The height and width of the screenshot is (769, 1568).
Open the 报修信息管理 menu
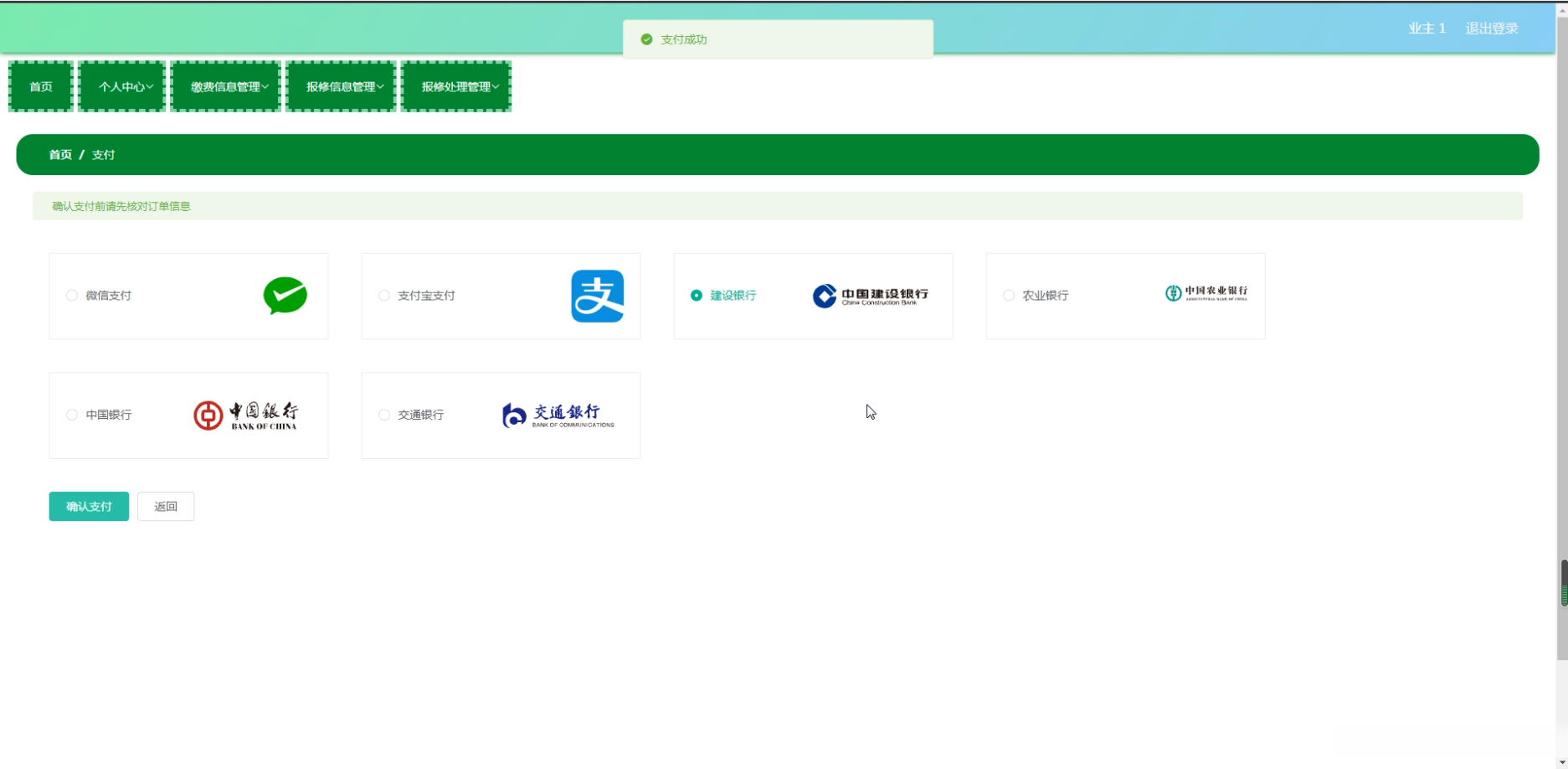coord(342,86)
